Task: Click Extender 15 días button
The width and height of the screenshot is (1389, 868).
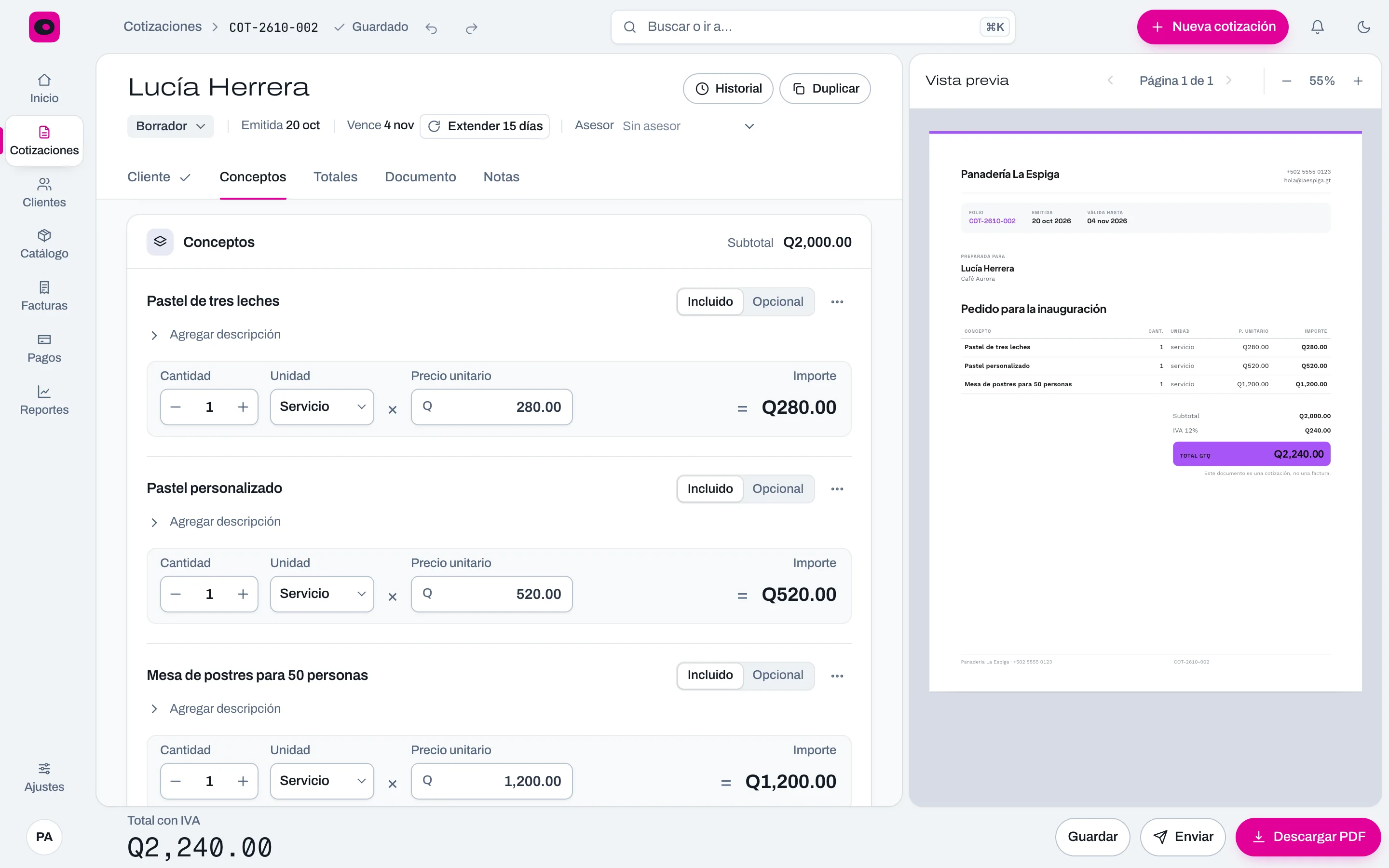Action: (x=484, y=126)
